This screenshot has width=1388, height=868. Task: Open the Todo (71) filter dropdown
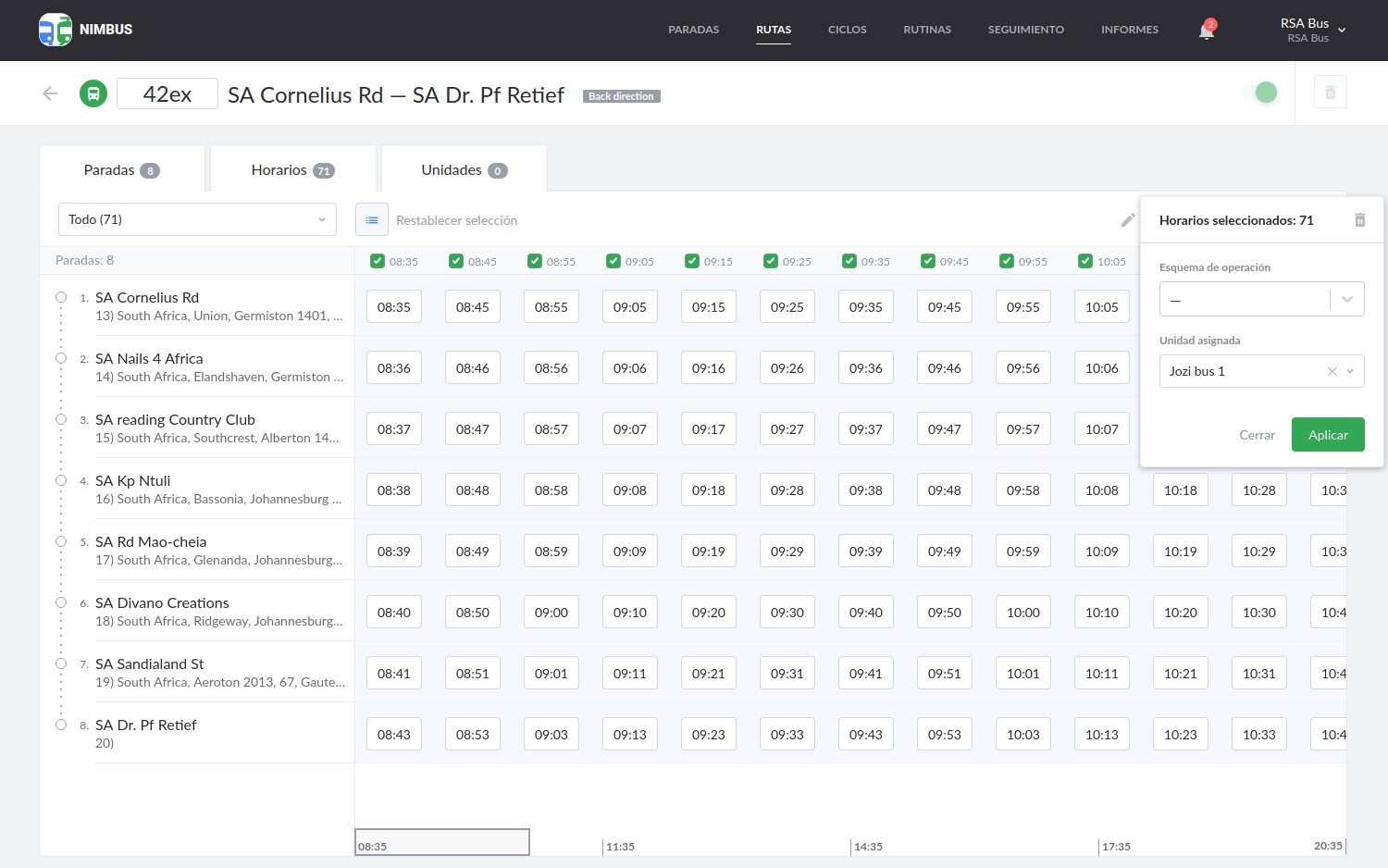tap(197, 219)
